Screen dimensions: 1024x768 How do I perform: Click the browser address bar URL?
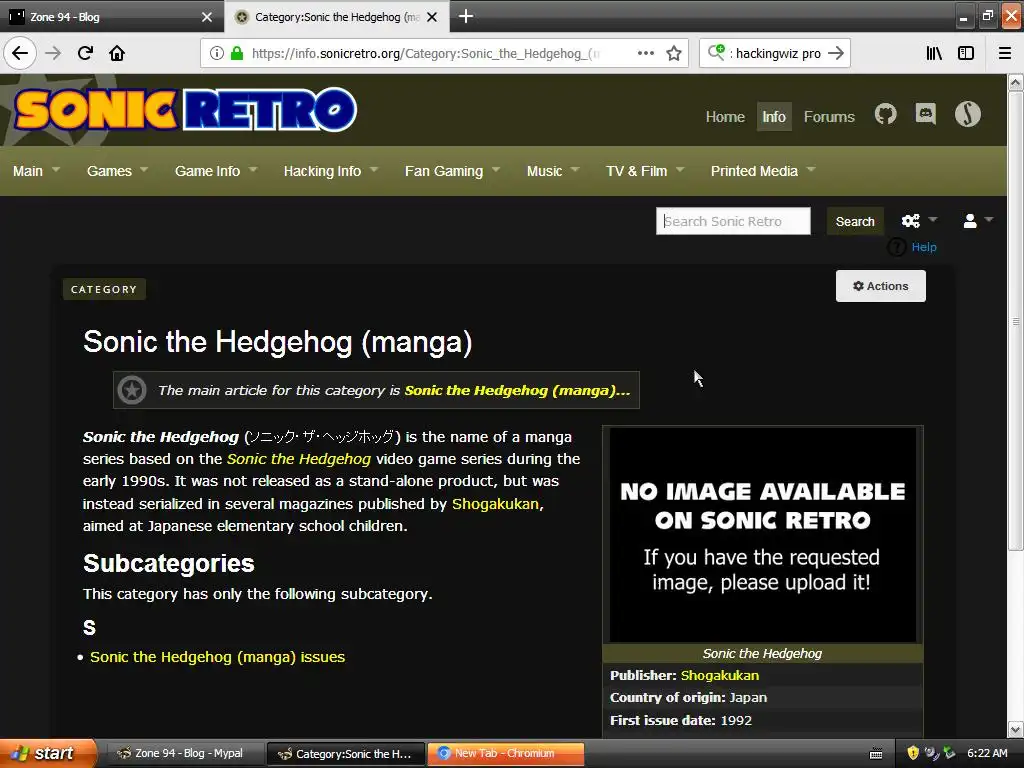tap(425, 53)
